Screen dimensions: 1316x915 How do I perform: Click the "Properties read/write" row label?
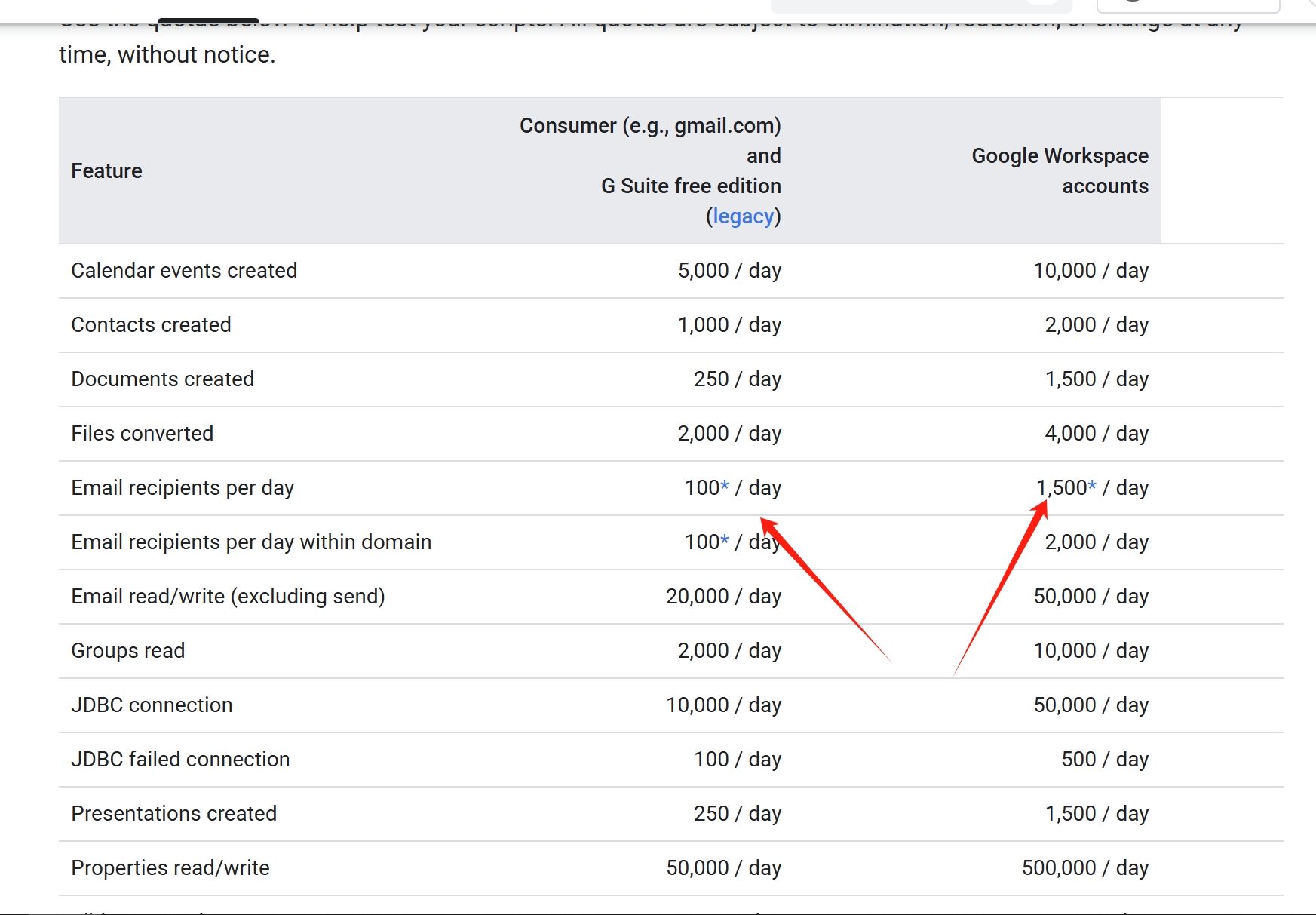(x=170, y=868)
